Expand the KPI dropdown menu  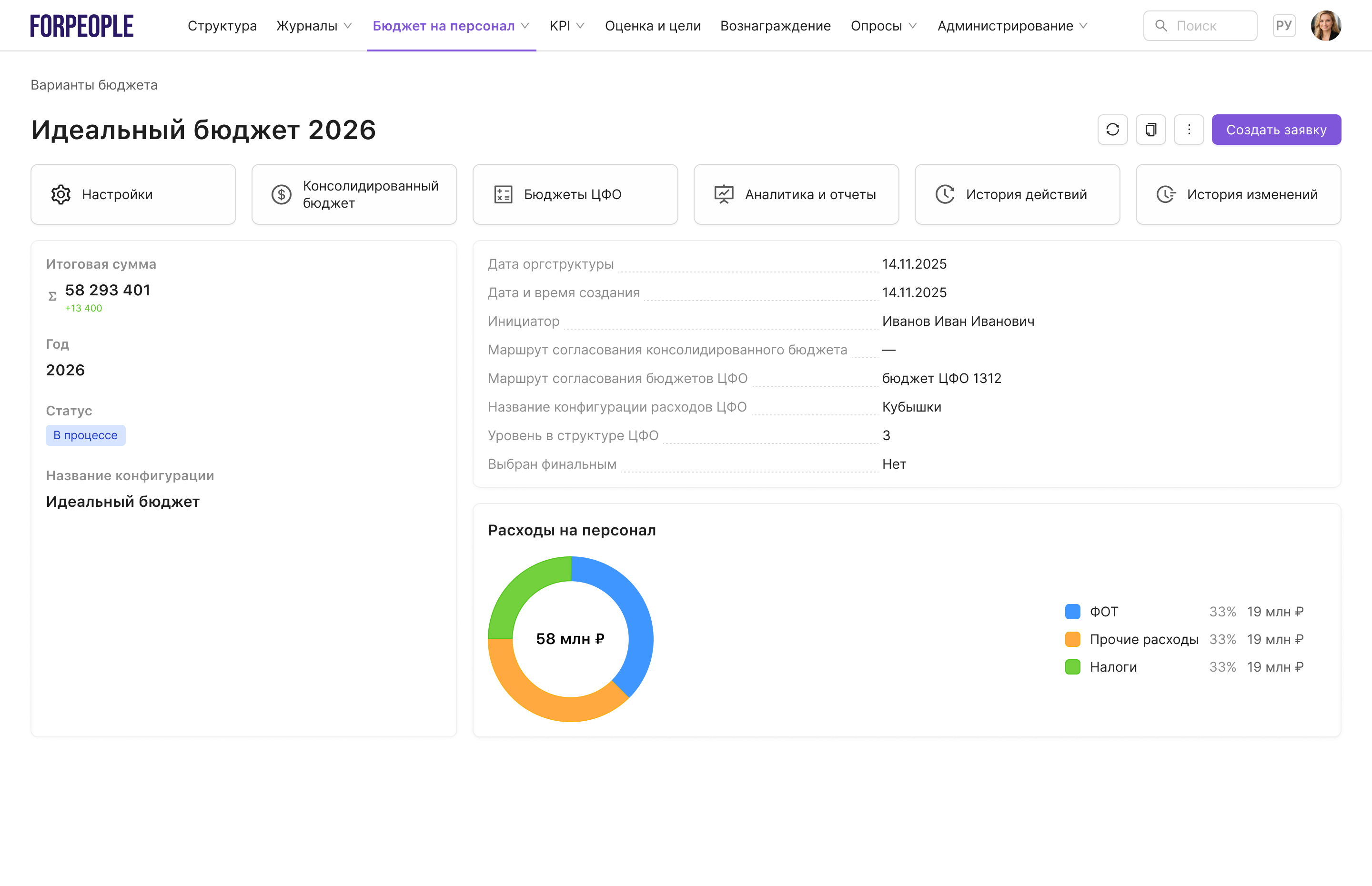566,26
